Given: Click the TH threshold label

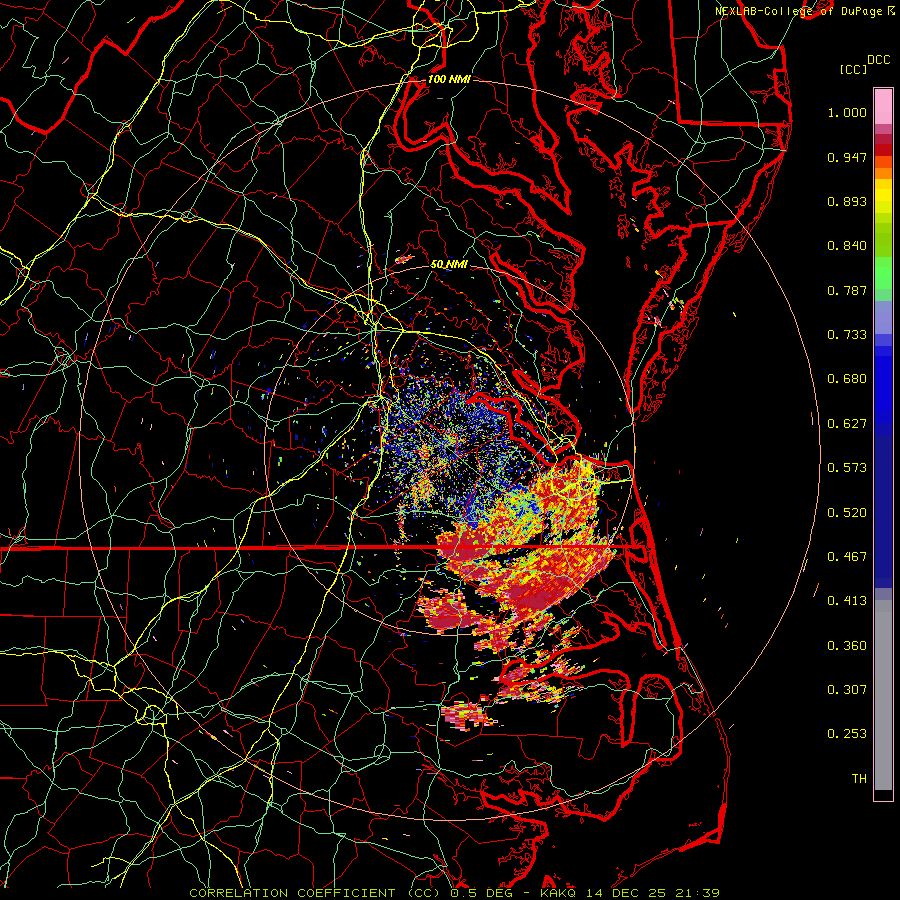Looking at the screenshot, I should coord(859,779).
